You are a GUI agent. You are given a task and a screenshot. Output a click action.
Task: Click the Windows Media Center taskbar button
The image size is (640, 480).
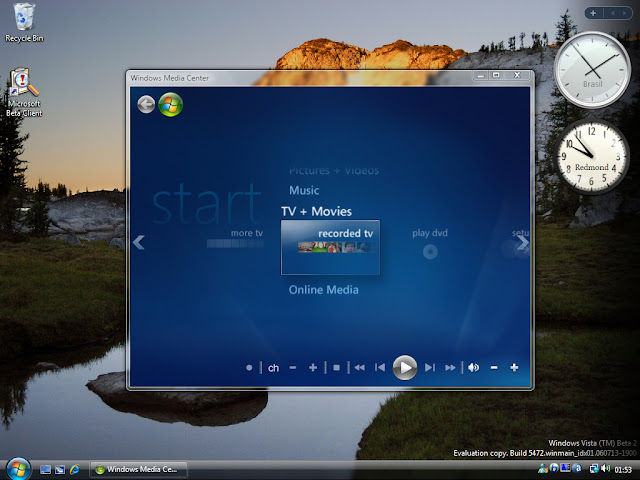[x=138, y=469]
